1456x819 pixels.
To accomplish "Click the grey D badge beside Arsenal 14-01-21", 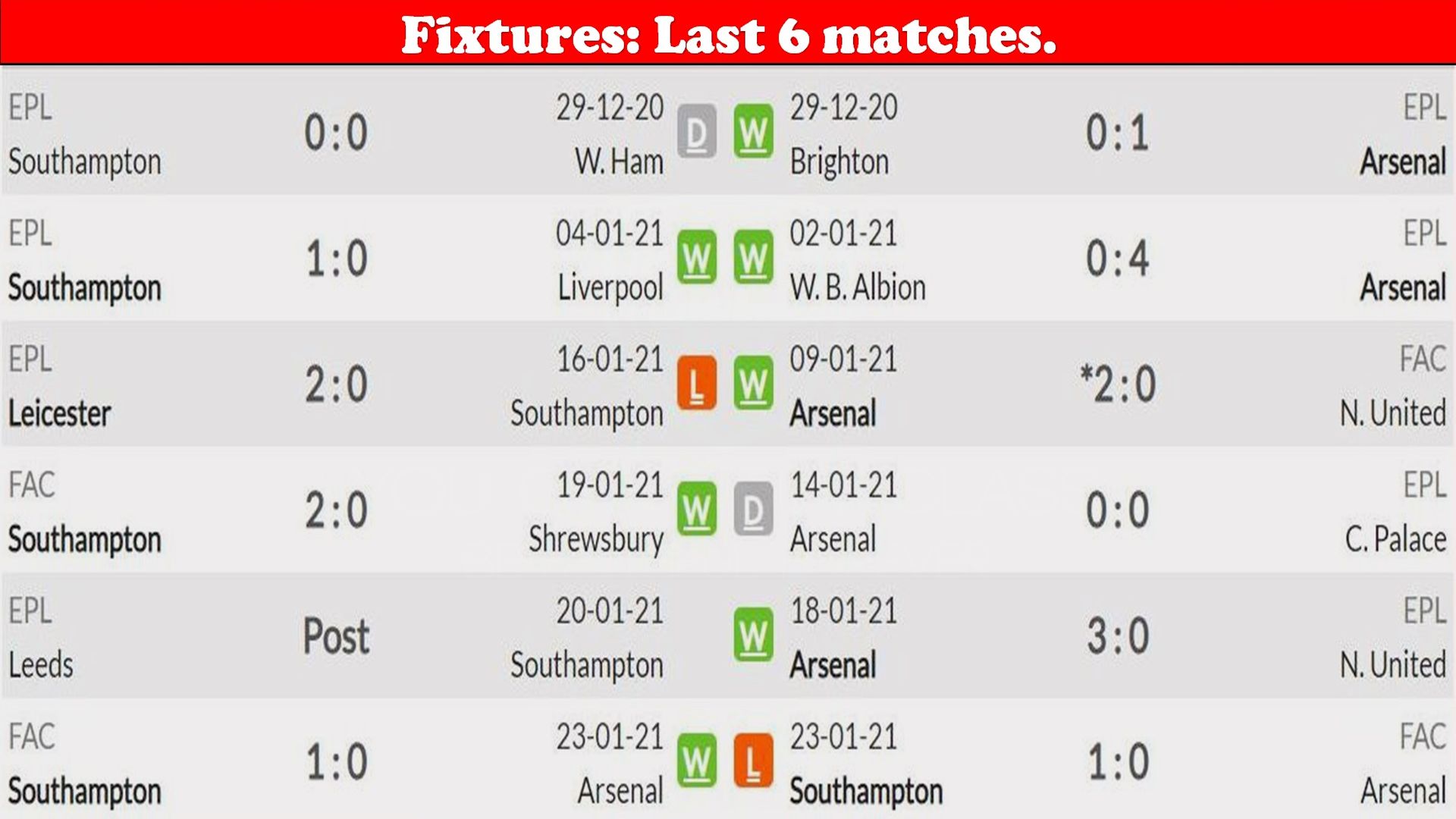I will (x=753, y=509).
